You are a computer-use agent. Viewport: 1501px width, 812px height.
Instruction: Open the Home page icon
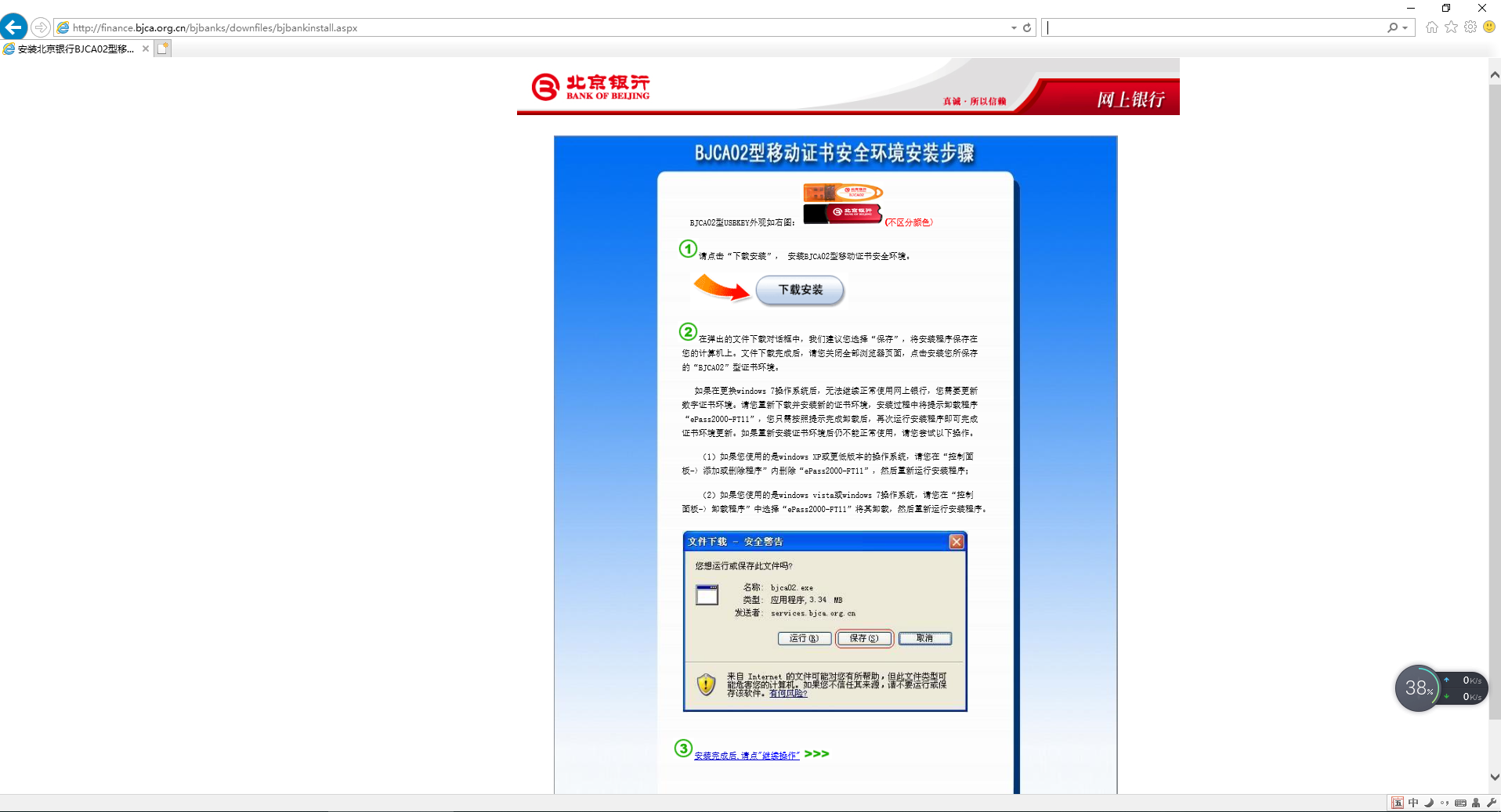pos(1432,27)
